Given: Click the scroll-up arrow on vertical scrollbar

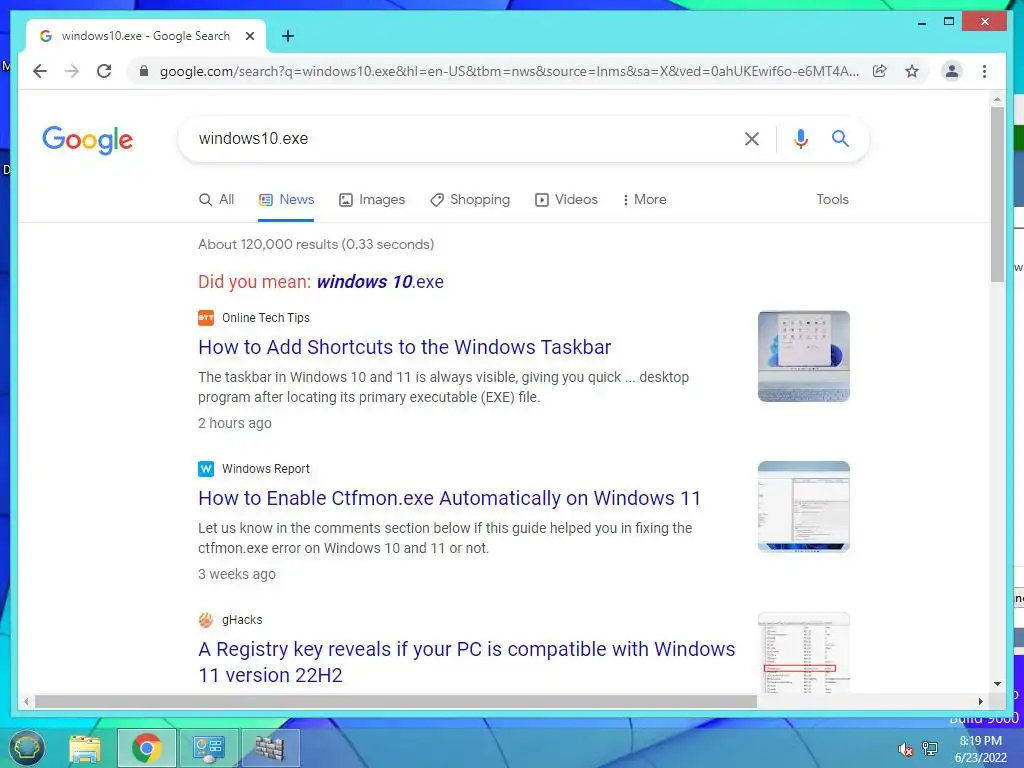Looking at the screenshot, I should tap(997, 99).
